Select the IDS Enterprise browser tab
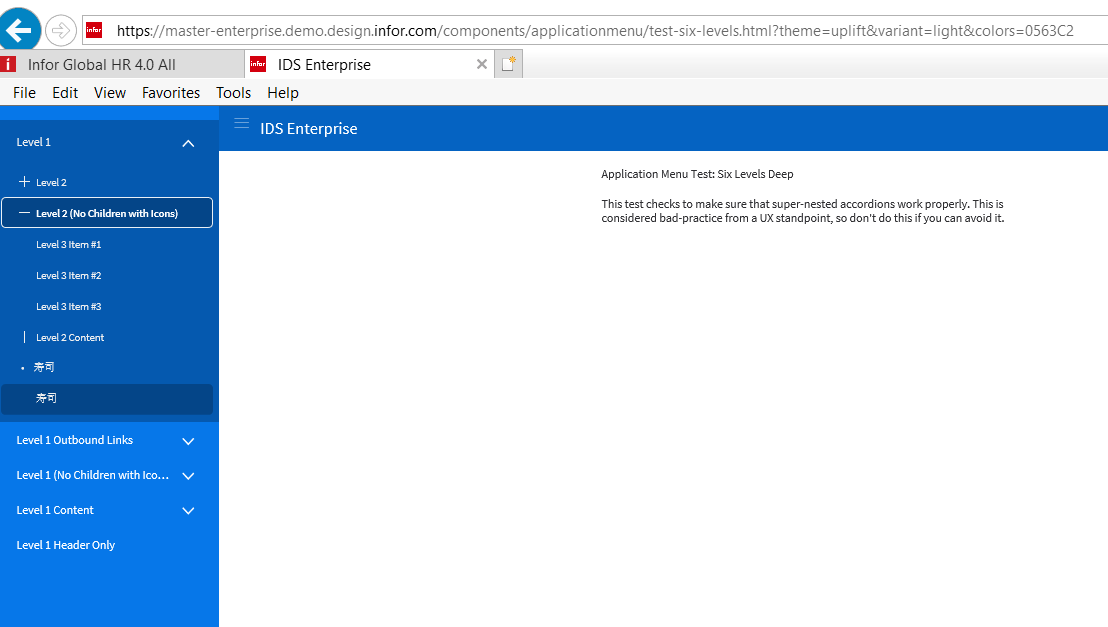The width and height of the screenshot is (1108, 627). pos(369,64)
